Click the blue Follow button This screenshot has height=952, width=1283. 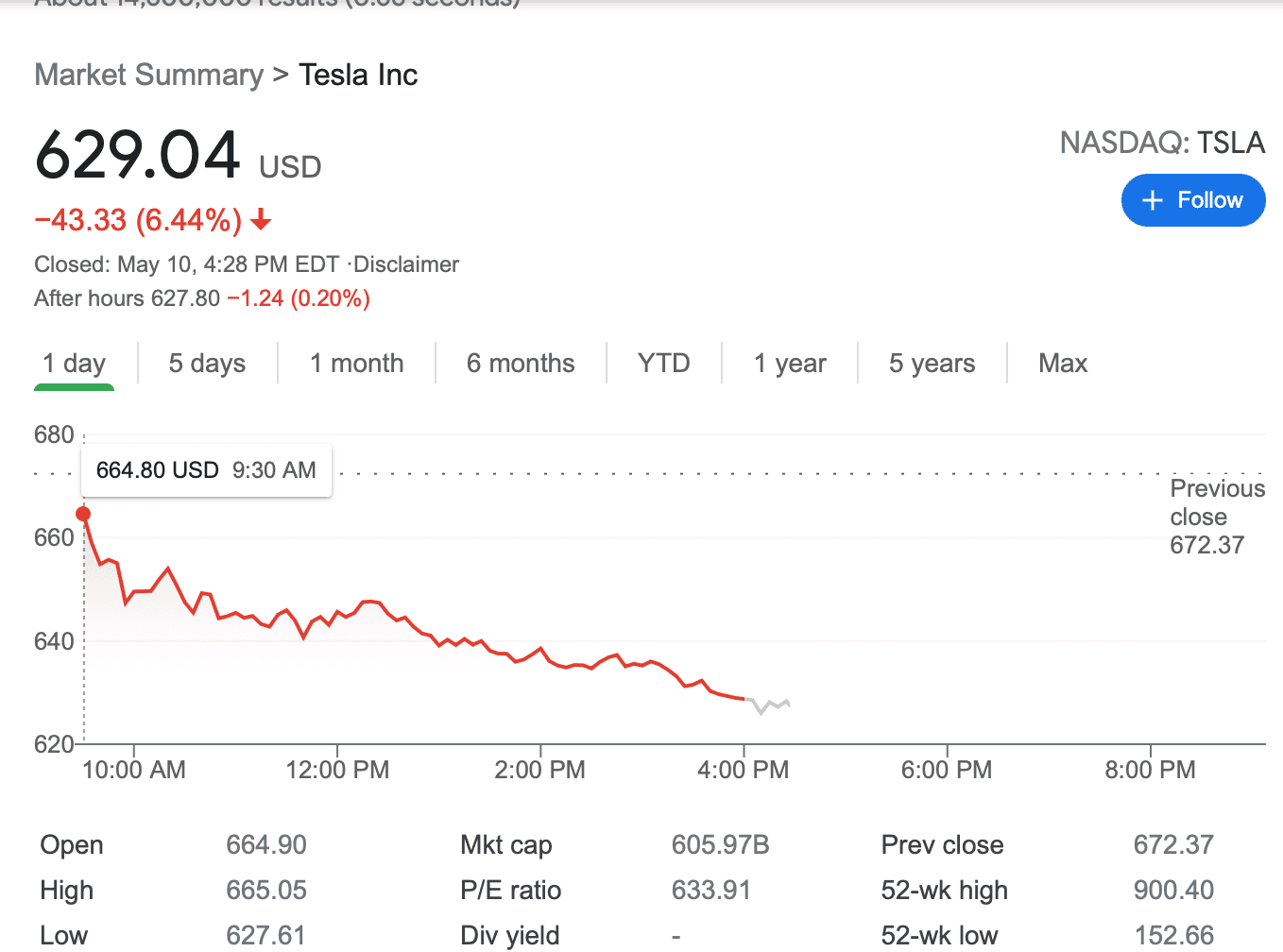point(1192,200)
